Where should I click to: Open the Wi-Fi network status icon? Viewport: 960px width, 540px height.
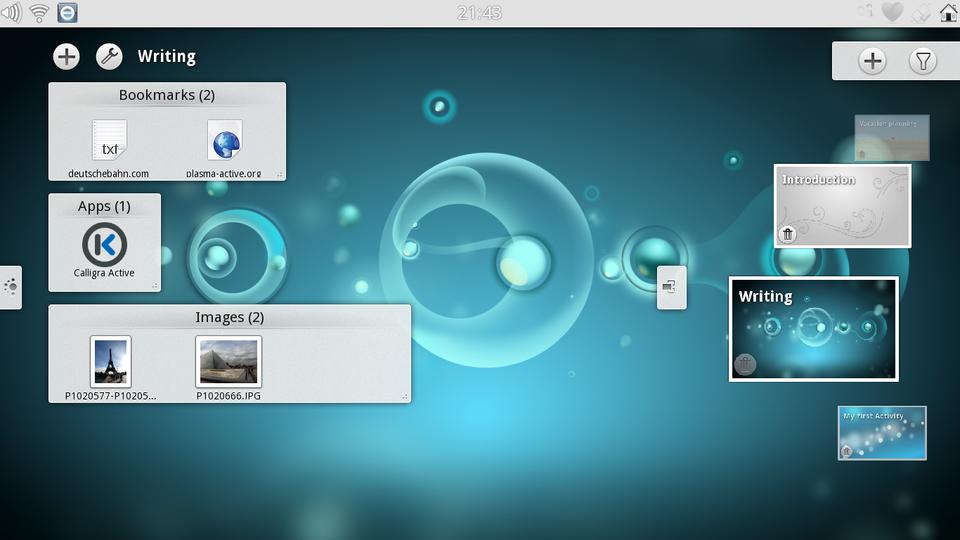(x=40, y=13)
